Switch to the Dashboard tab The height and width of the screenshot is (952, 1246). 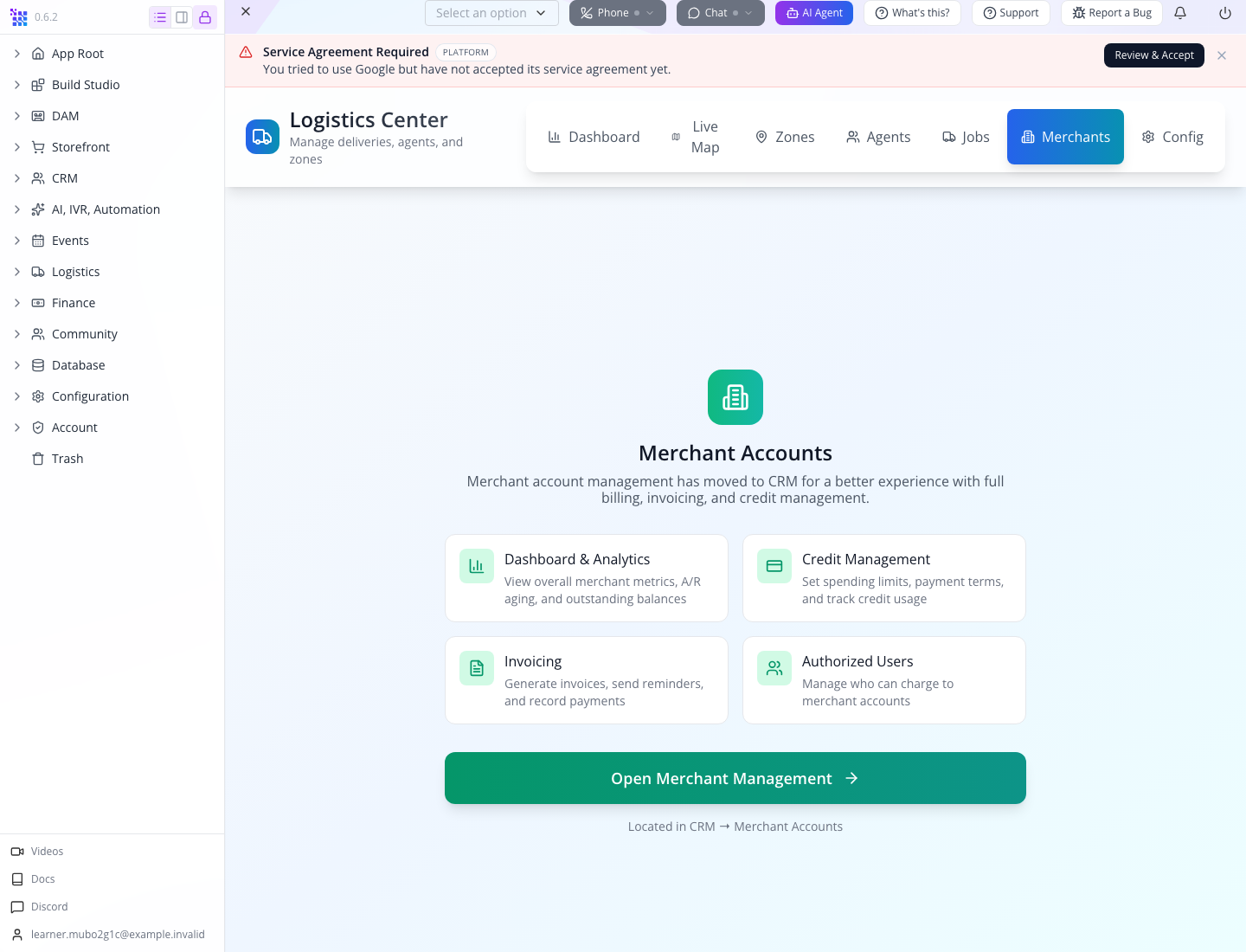(594, 137)
